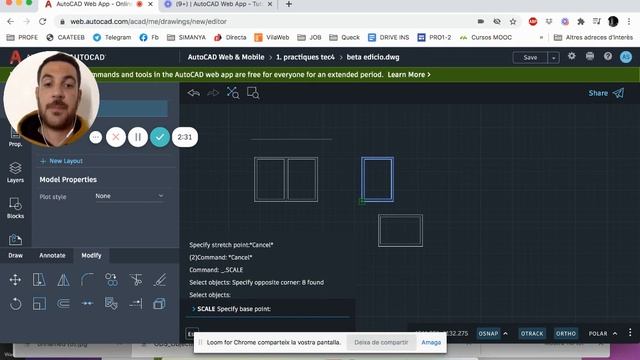Click the Zoom Window icon
This screenshot has width=640, height=360.
[253, 93]
